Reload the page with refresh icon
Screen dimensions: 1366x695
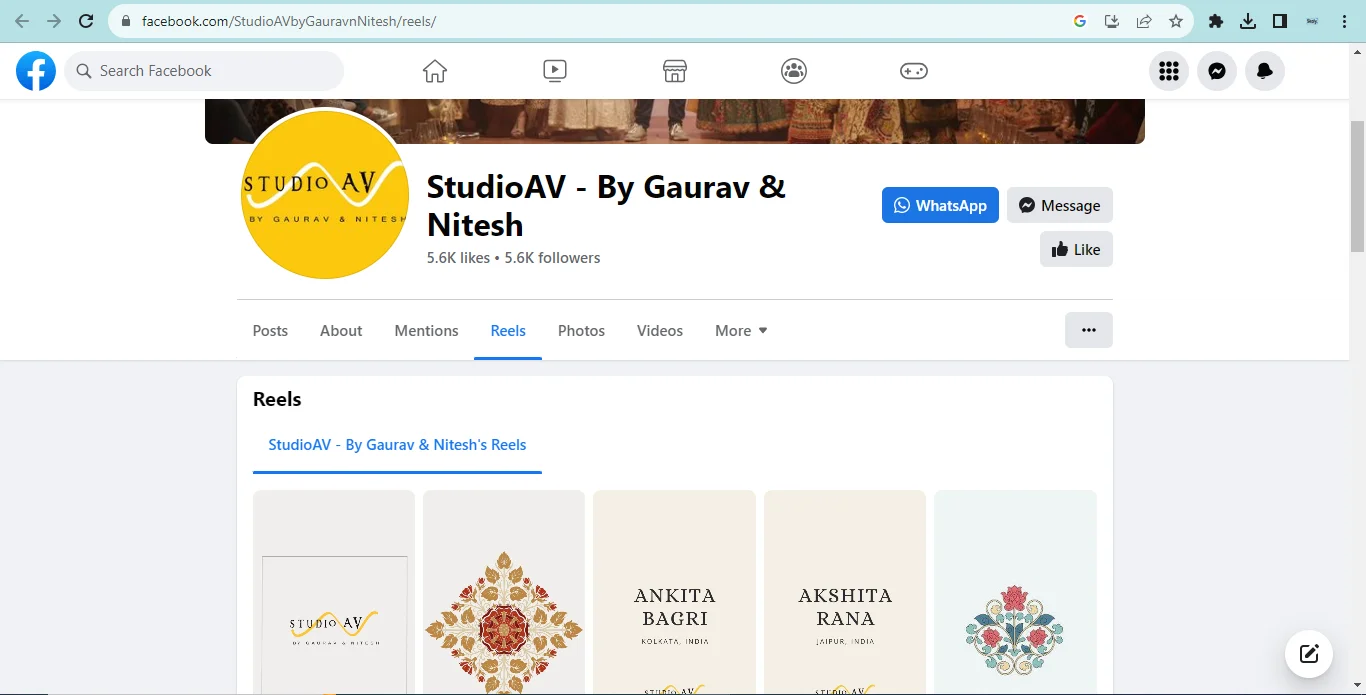(86, 21)
